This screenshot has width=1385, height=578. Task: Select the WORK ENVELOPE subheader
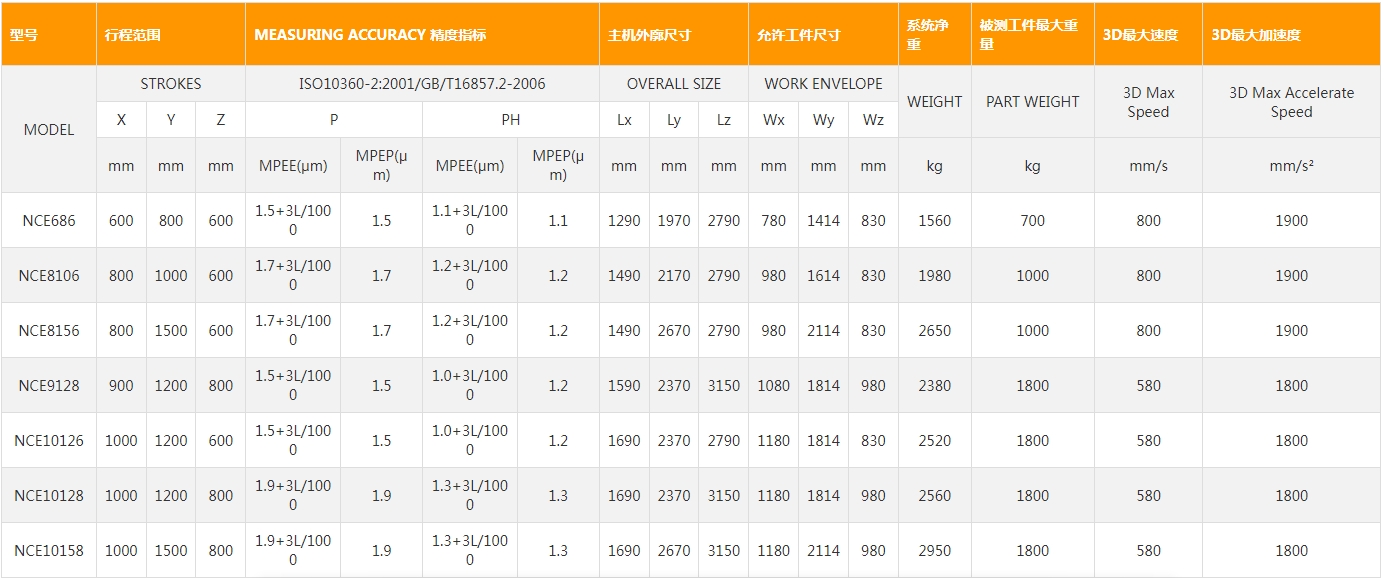[823, 84]
